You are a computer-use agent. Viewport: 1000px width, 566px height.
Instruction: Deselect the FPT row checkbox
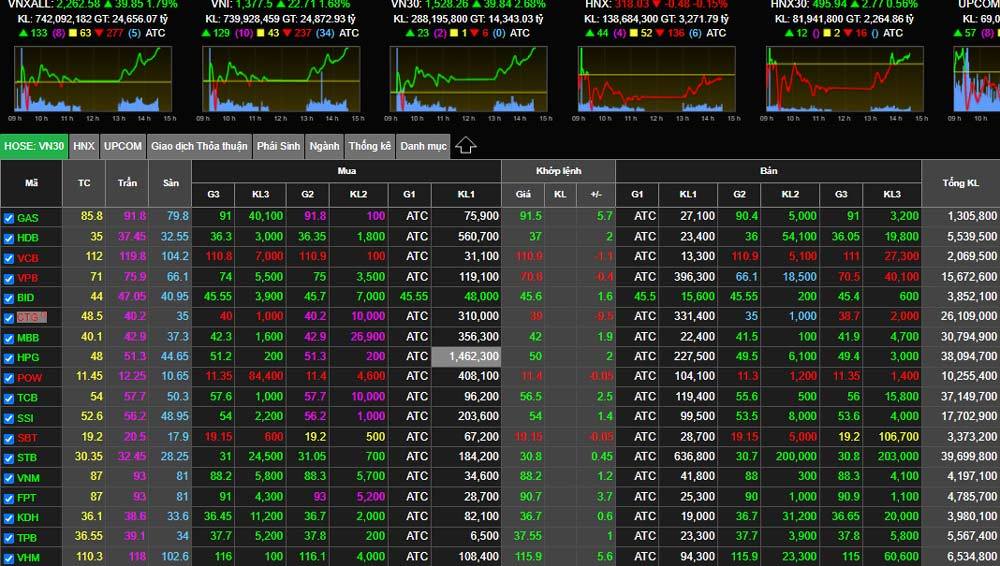click(9, 498)
